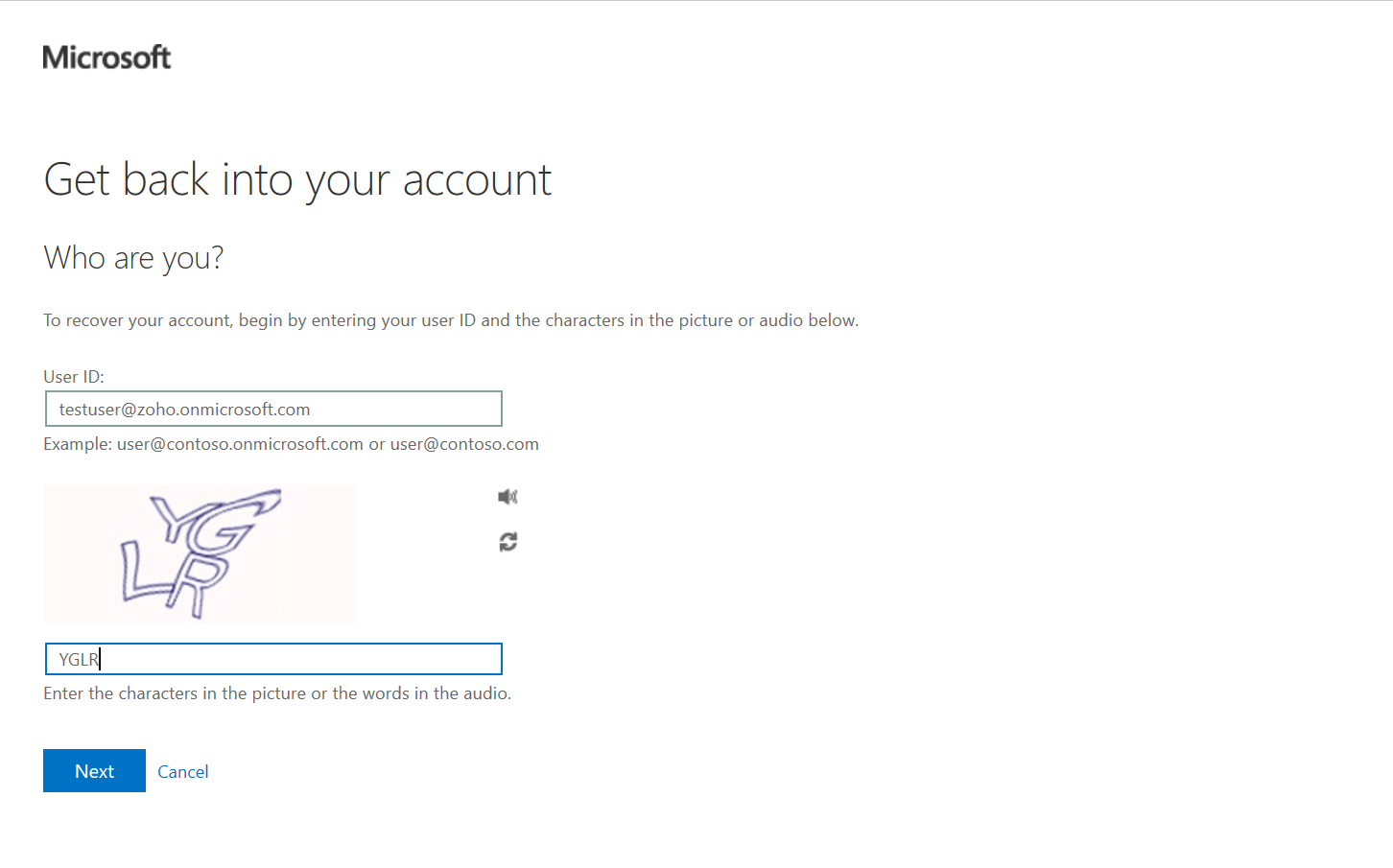The width and height of the screenshot is (1393, 868).
Task: Click the "To recover your account" instruction text
Action: pos(451,320)
